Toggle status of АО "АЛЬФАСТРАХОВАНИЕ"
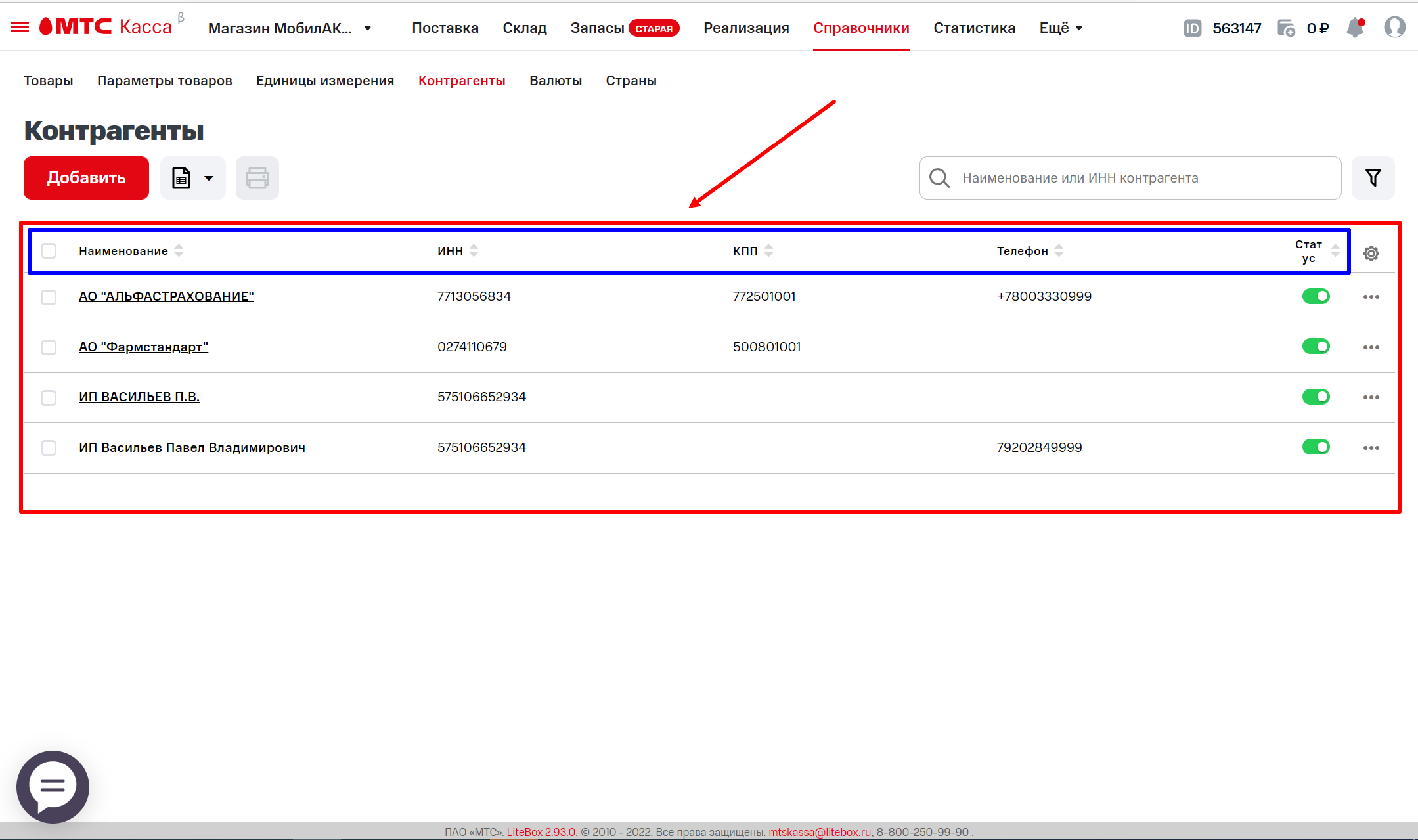Image resolution: width=1418 pixels, height=840 pixels. [1316, 296]
